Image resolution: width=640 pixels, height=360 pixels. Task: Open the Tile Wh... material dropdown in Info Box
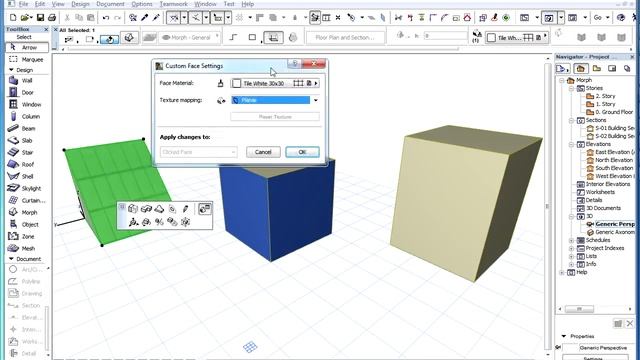(516, 38)
